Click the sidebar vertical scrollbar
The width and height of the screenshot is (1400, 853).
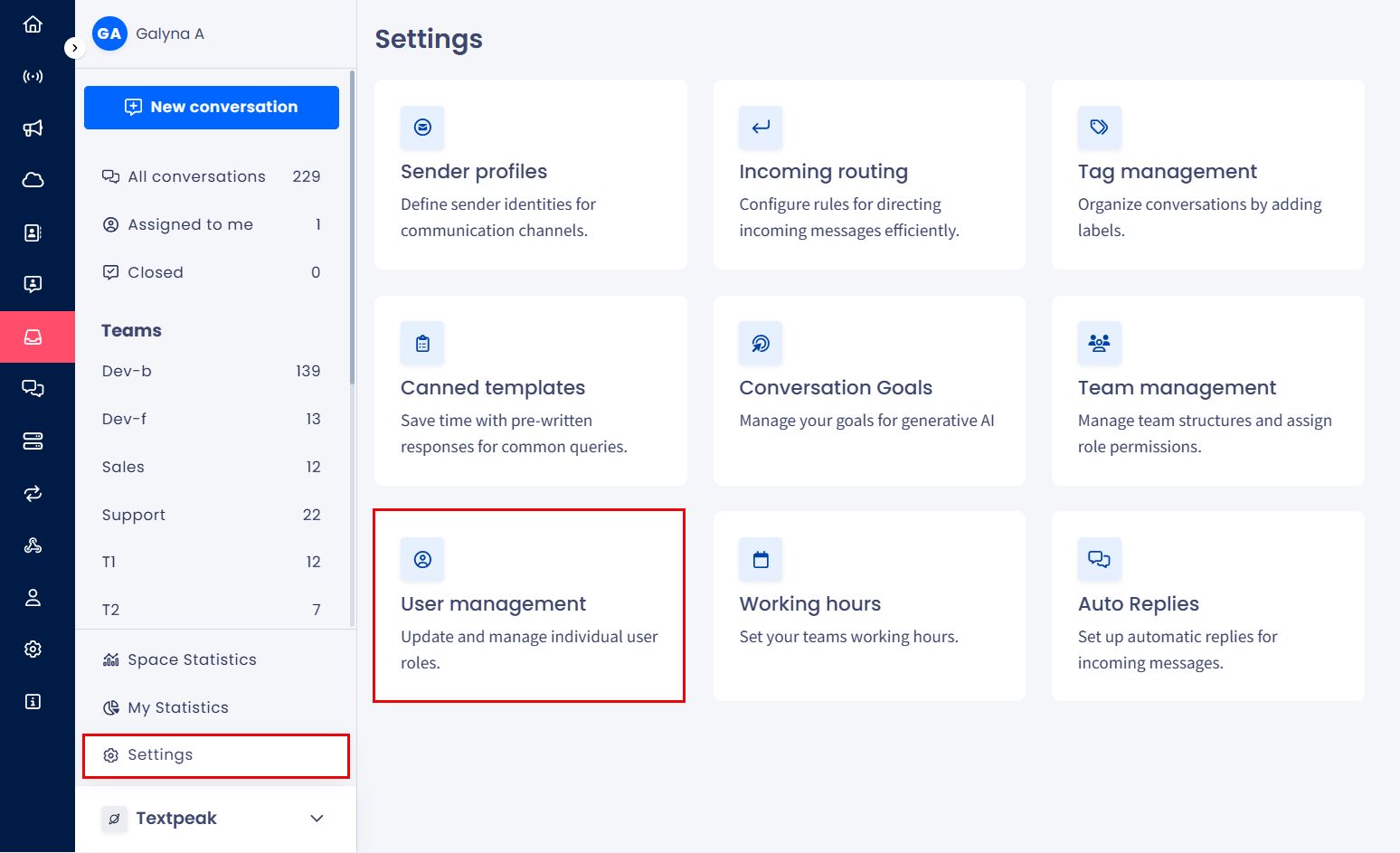point(352,228)
